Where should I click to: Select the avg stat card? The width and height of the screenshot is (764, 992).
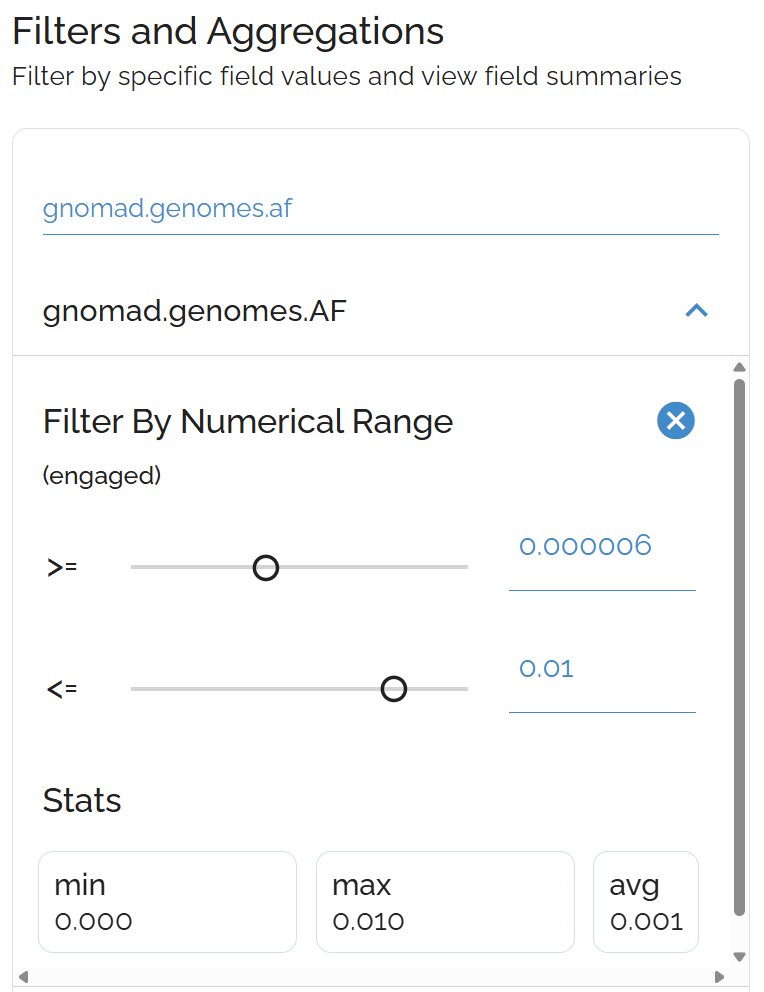tap(645, 902)
